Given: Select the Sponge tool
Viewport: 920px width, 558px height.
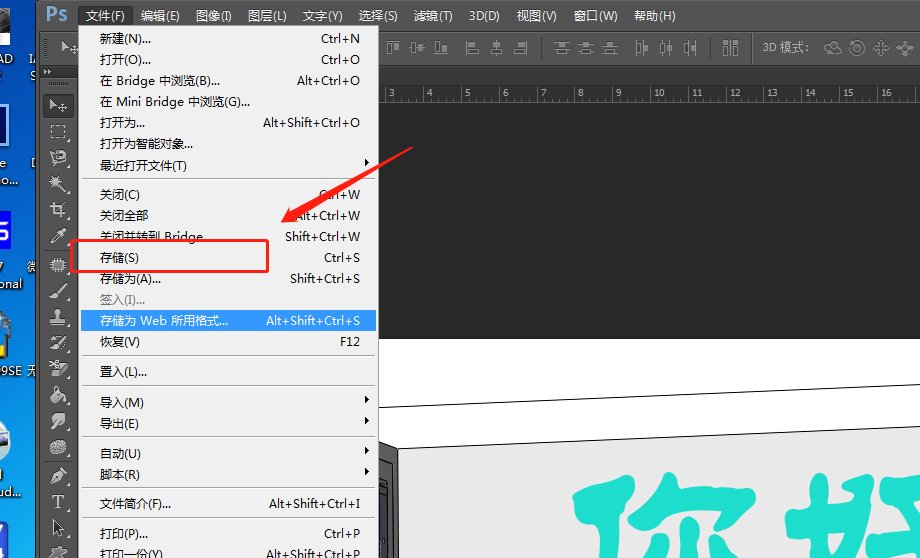Looking at the screenshot, I should (x=58, y=447).
